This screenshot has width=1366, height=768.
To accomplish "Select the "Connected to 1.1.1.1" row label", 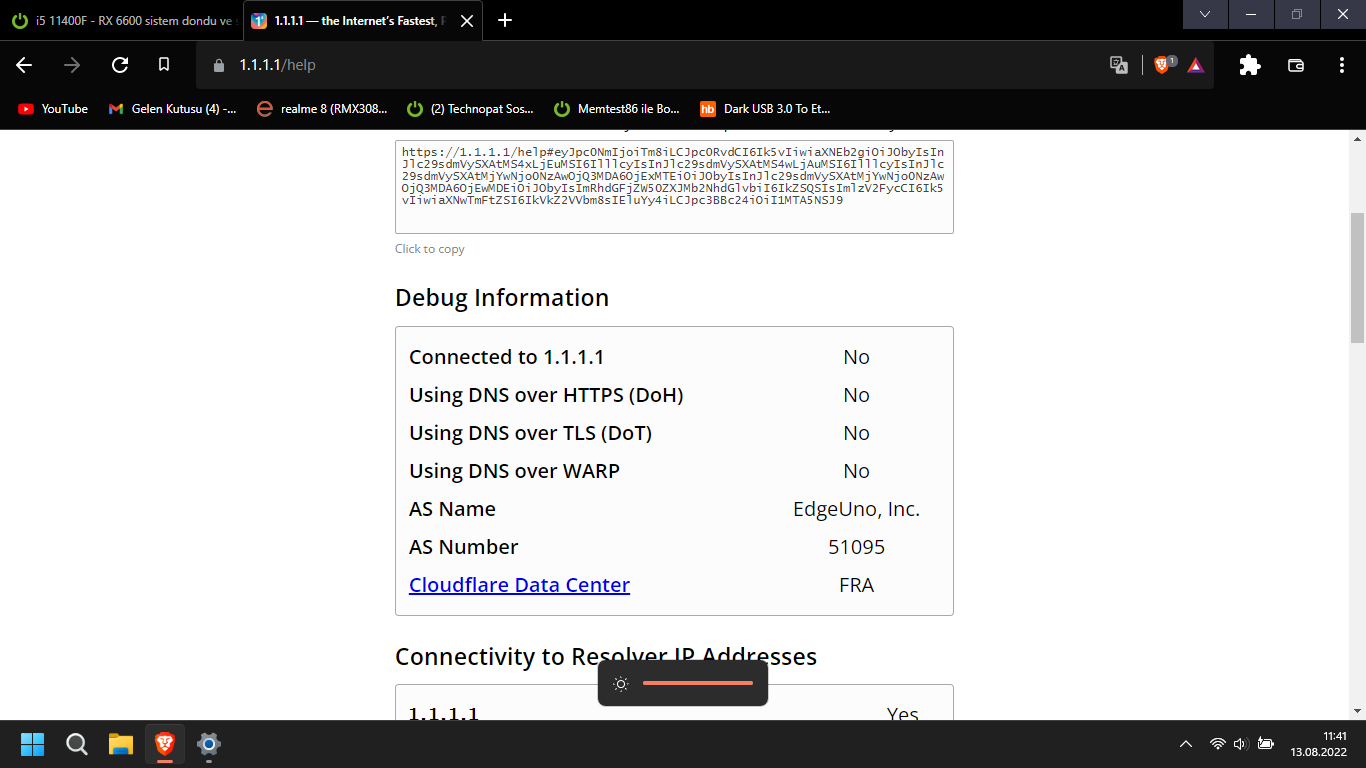I will [x=507, y=357].
